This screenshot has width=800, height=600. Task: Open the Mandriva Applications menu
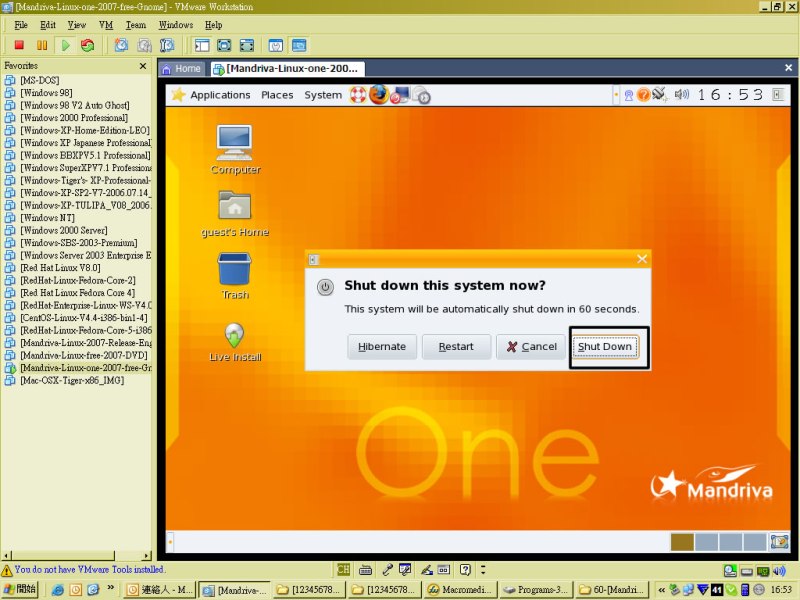[220, 95]
